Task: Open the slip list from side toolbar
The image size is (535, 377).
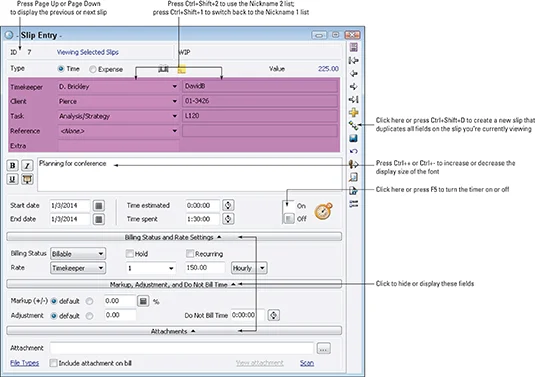Action: (354, 47)
